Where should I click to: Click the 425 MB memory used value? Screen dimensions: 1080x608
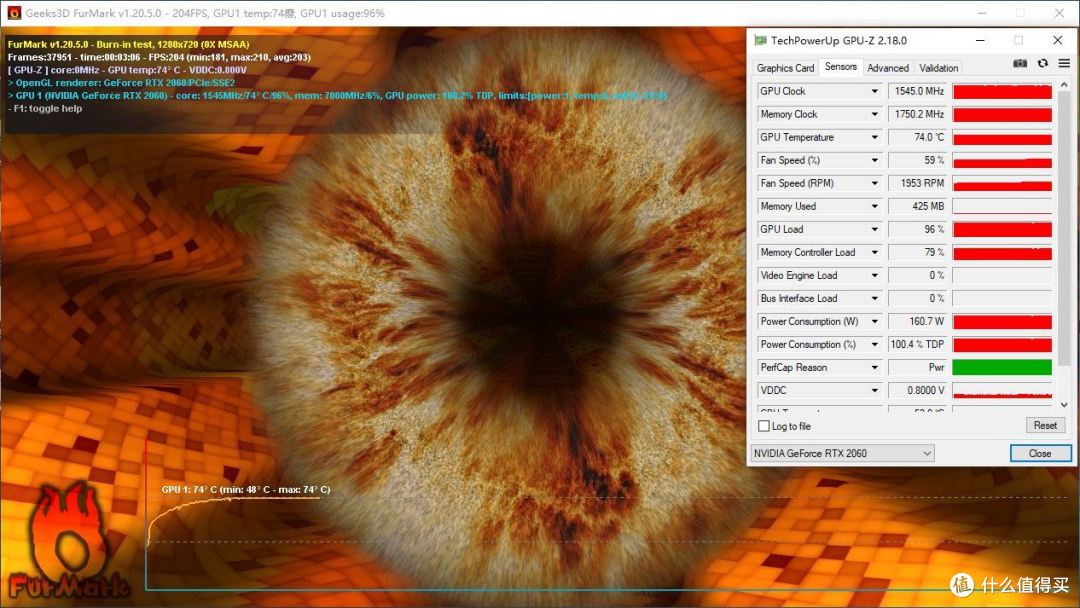click(918, 206)
